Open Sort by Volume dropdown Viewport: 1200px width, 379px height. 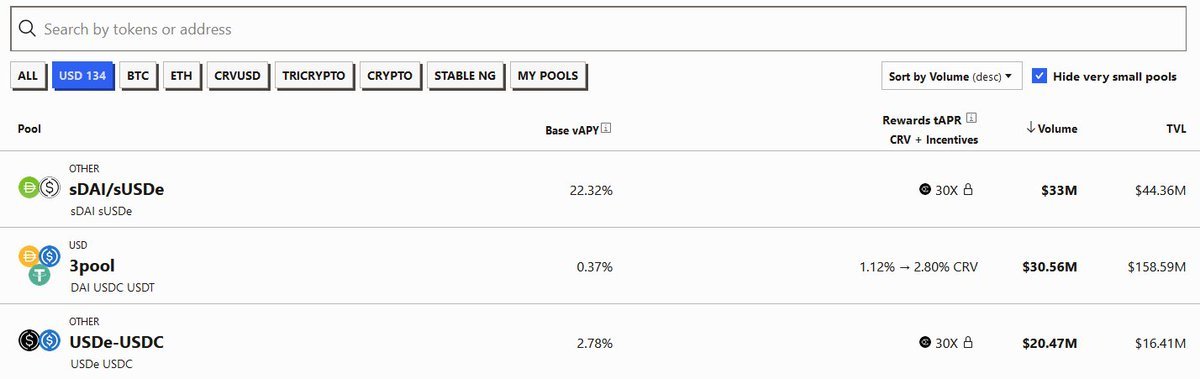951,76
